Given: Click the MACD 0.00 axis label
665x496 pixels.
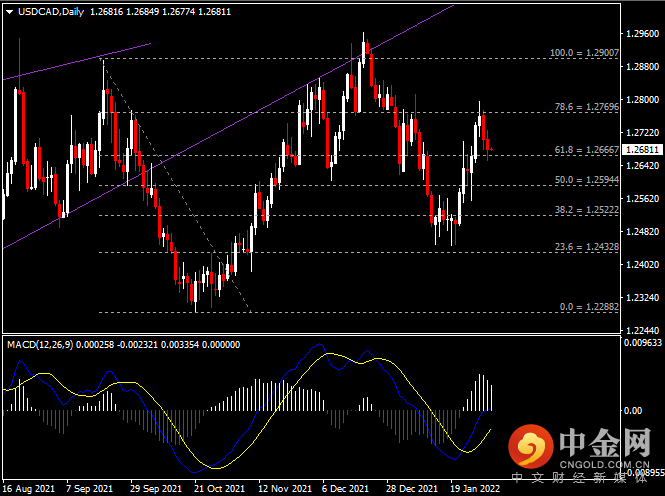Looking at the screenshot, I should (632, 411).
